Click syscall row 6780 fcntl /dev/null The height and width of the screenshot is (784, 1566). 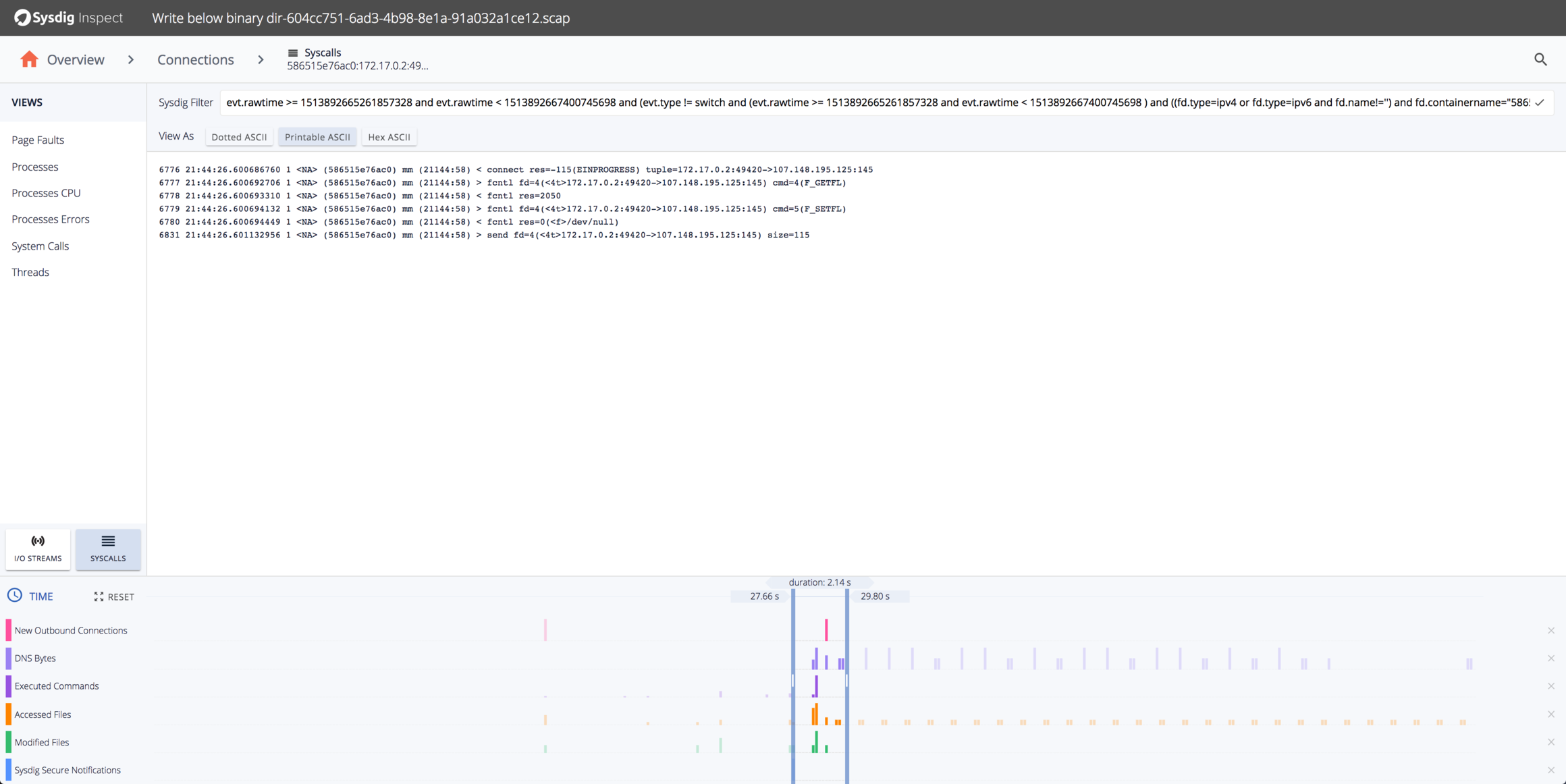(389, 222)
